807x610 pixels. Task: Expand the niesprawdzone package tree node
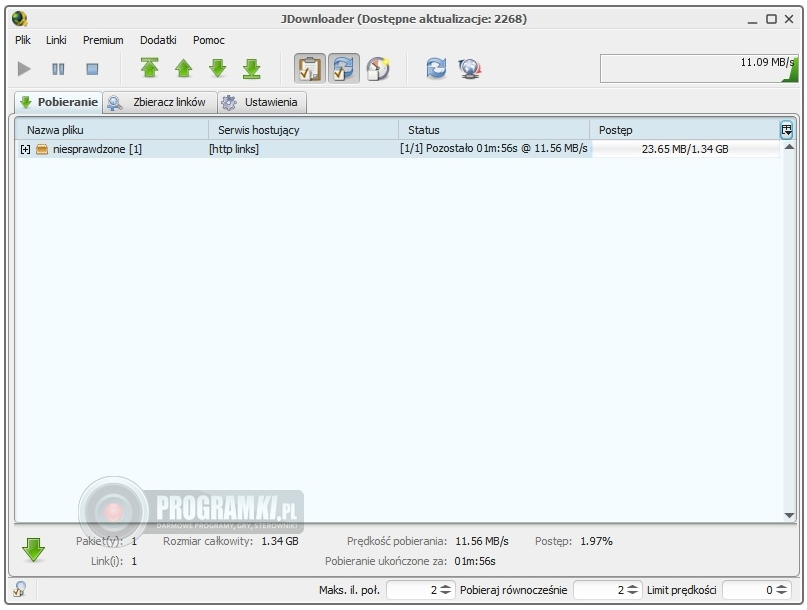click(25, 149)
